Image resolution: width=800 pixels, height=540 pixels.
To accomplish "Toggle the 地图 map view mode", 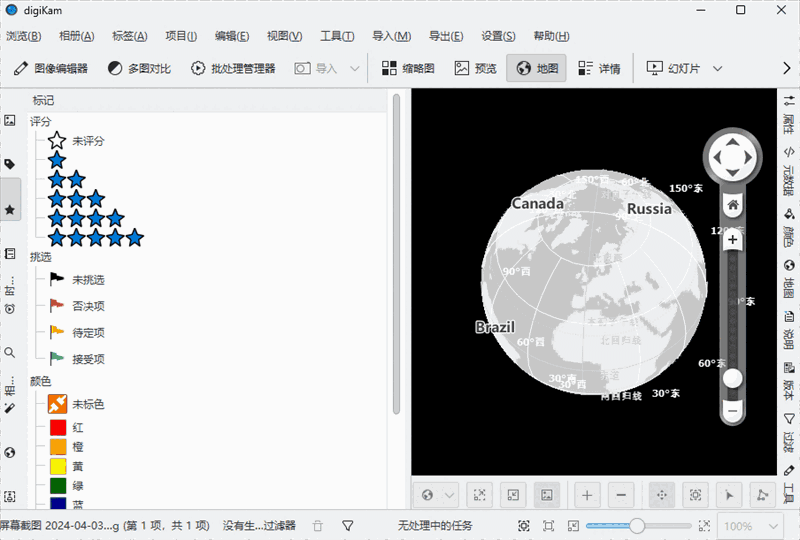I will click(536, 69).
